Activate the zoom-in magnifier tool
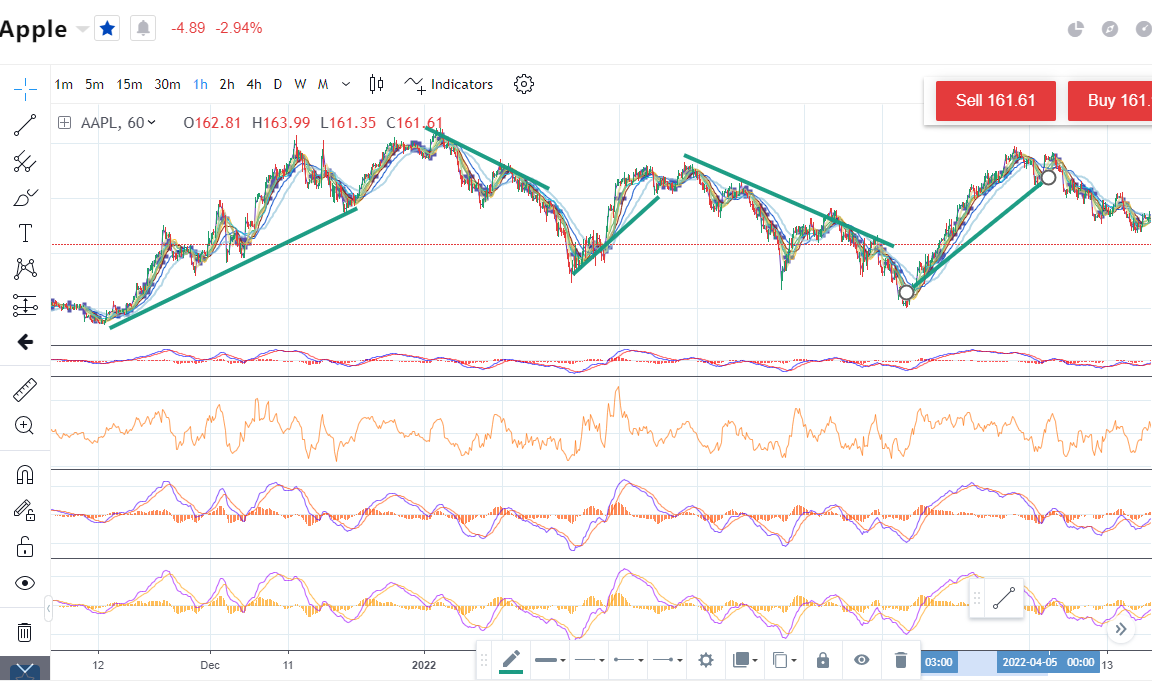Viewport: 1152px width, 682px height. (x=25, y=425)
